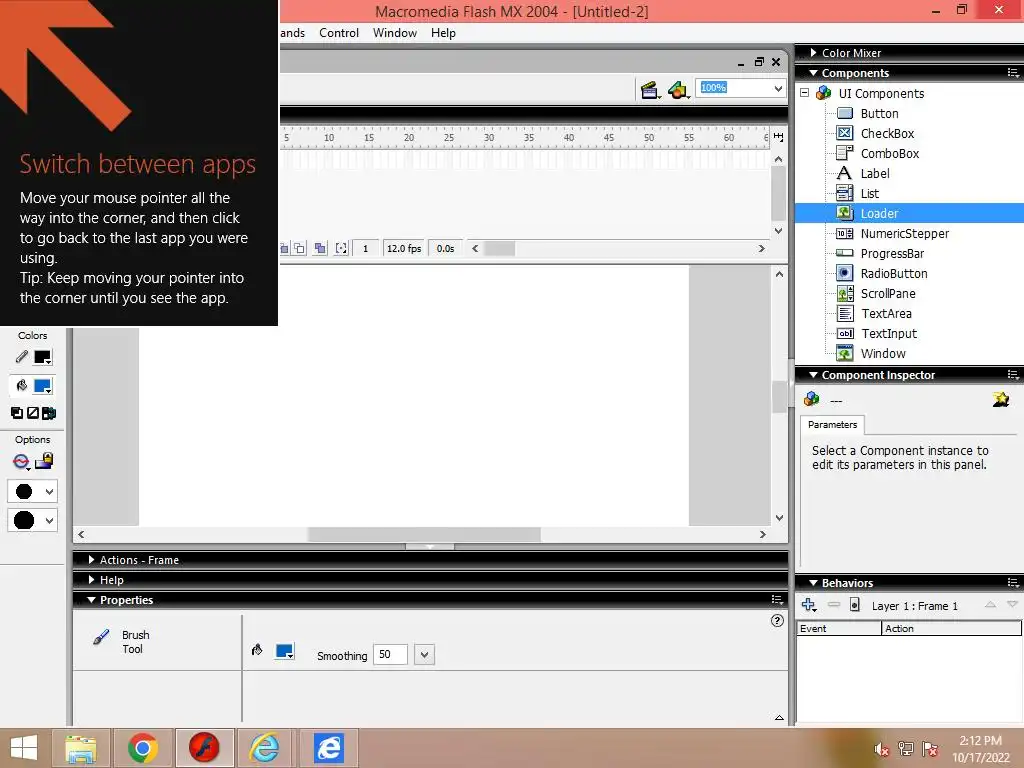Collapse the UI Components tree node
1024x768 pixels.
coord(805,93)
